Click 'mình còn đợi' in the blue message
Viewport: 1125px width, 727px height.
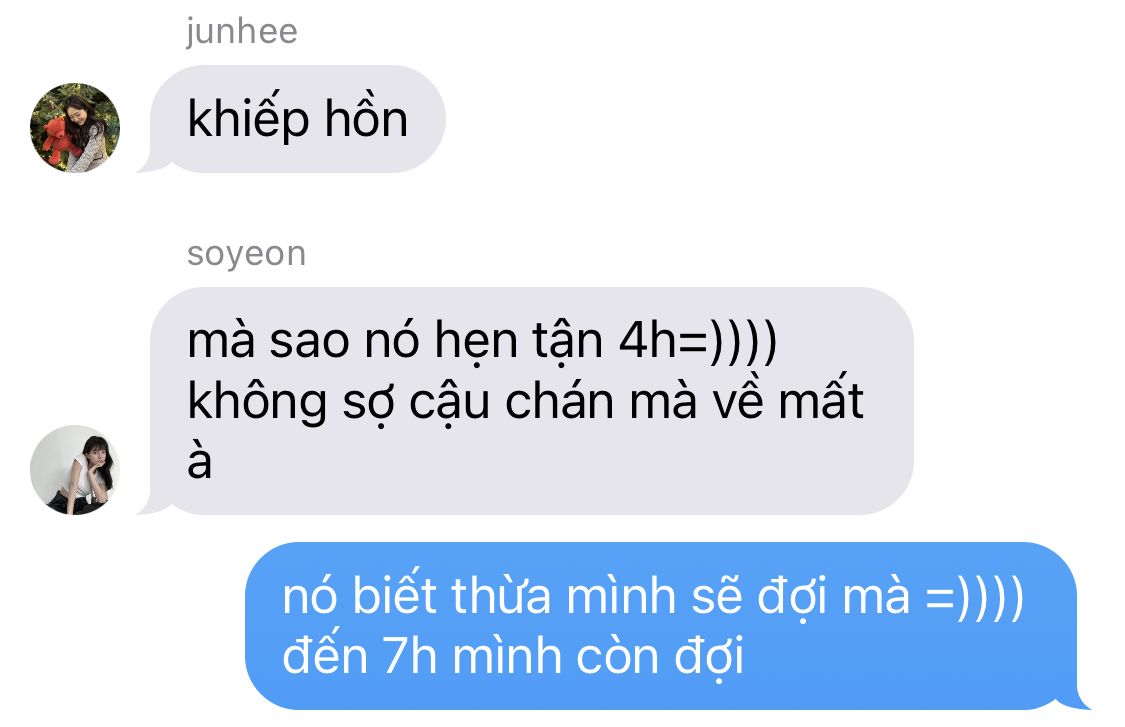tap(598, 657)
